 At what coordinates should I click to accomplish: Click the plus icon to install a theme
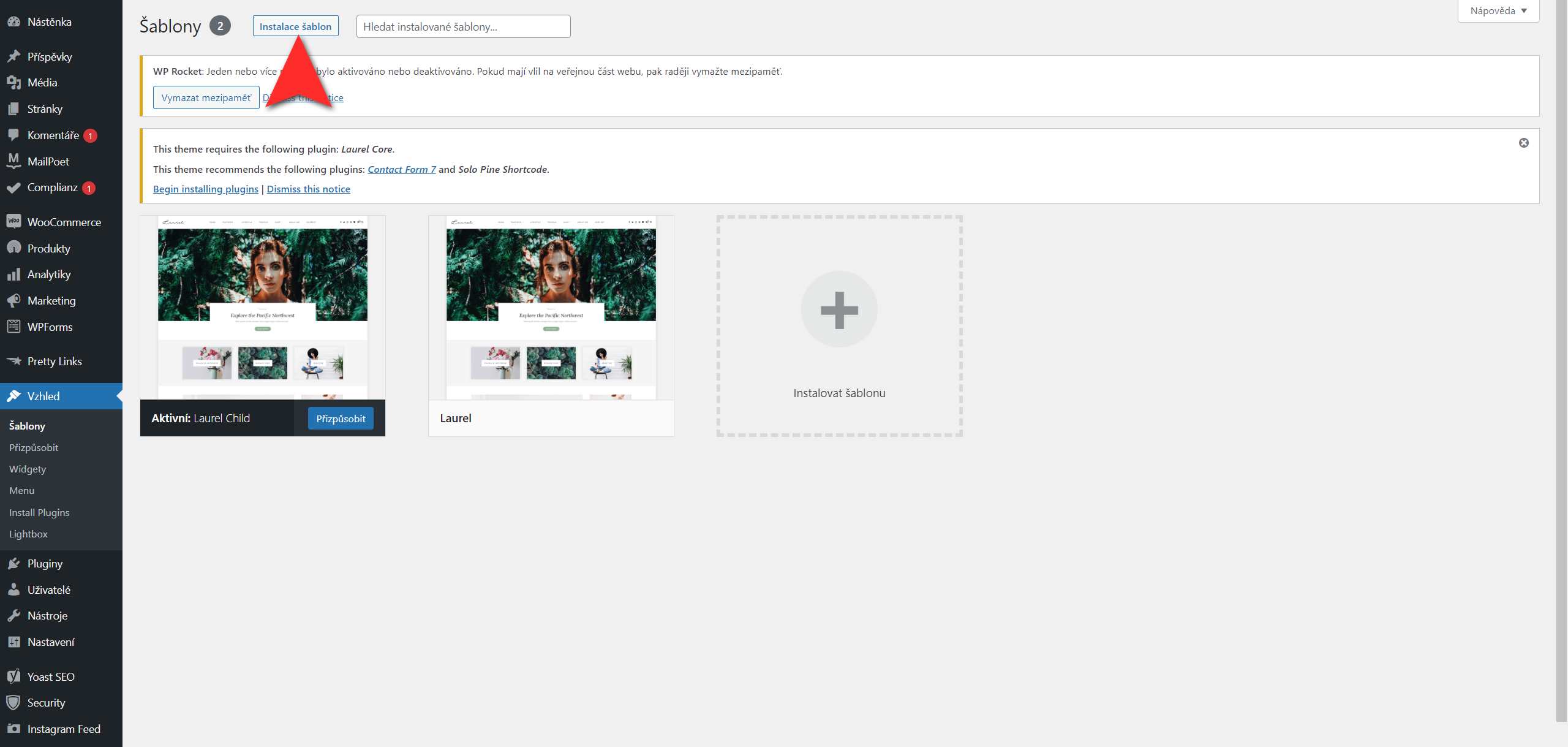tap(839, 309)
